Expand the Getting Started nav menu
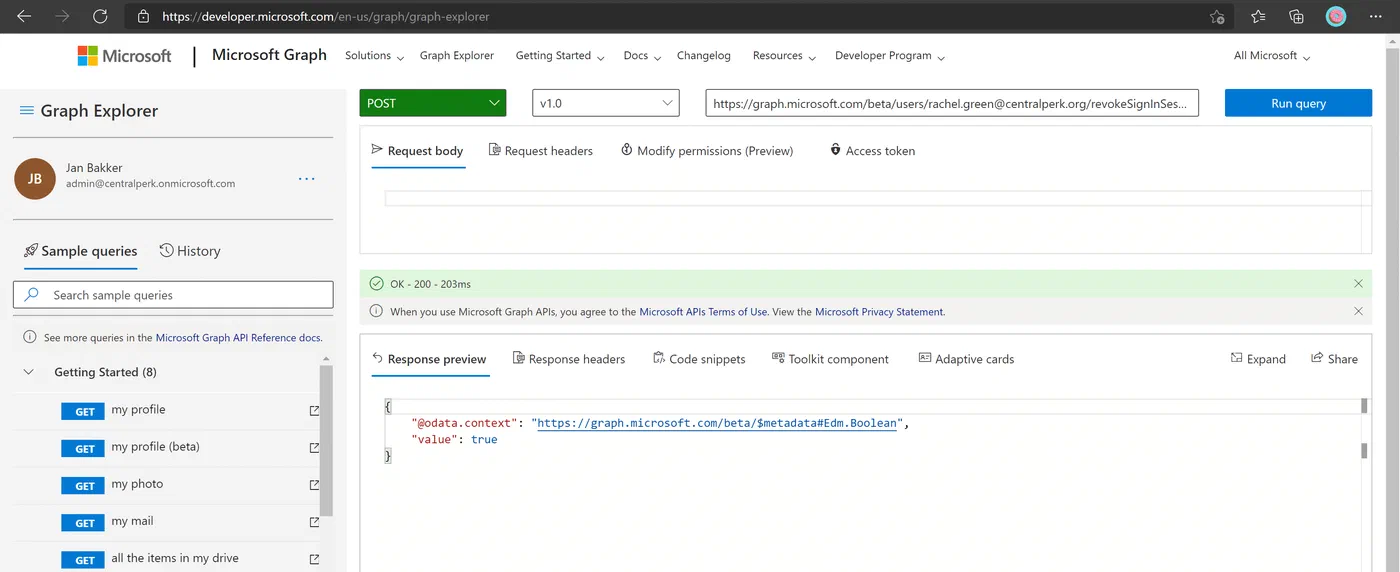Viewport: 1400px width, 572px height. 560,56
